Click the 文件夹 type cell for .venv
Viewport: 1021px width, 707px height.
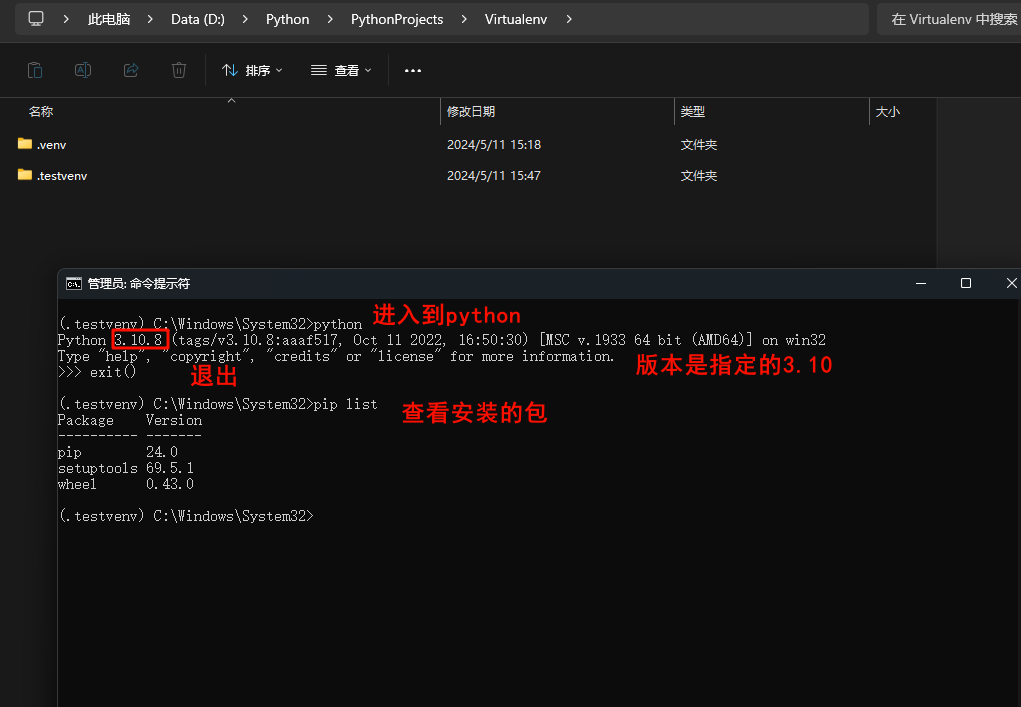tap(699, 145)
